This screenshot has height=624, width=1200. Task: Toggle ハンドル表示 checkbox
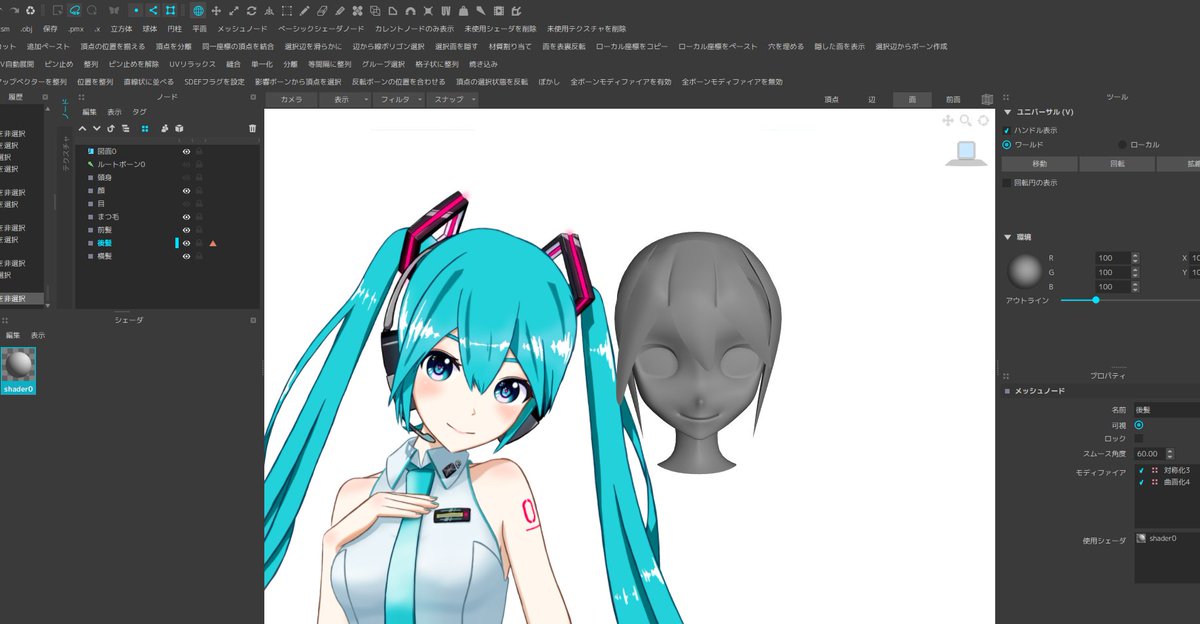(x=1006, y=130)
